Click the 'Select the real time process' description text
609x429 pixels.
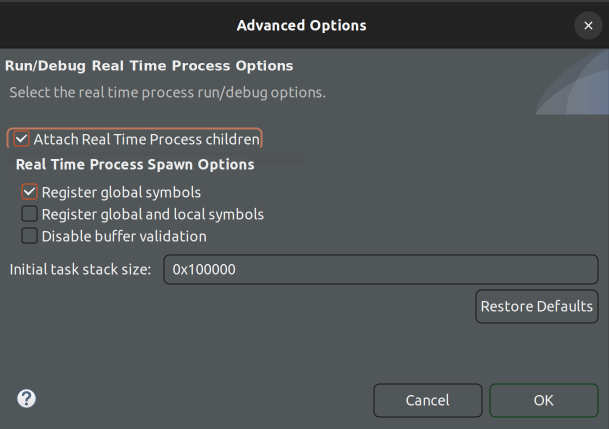[x=167, y=92]
